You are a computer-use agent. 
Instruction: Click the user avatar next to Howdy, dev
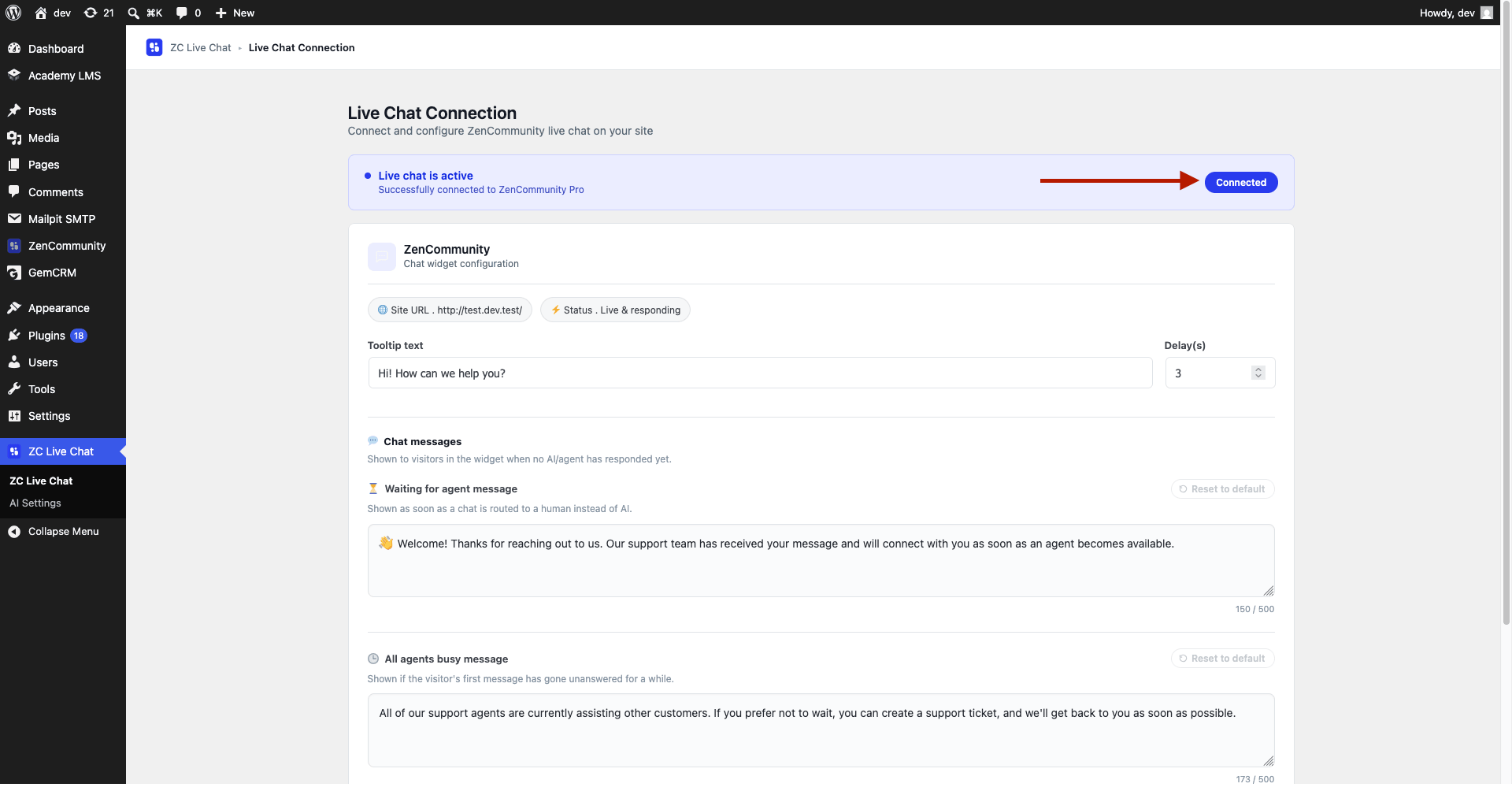coord(1487,13)
